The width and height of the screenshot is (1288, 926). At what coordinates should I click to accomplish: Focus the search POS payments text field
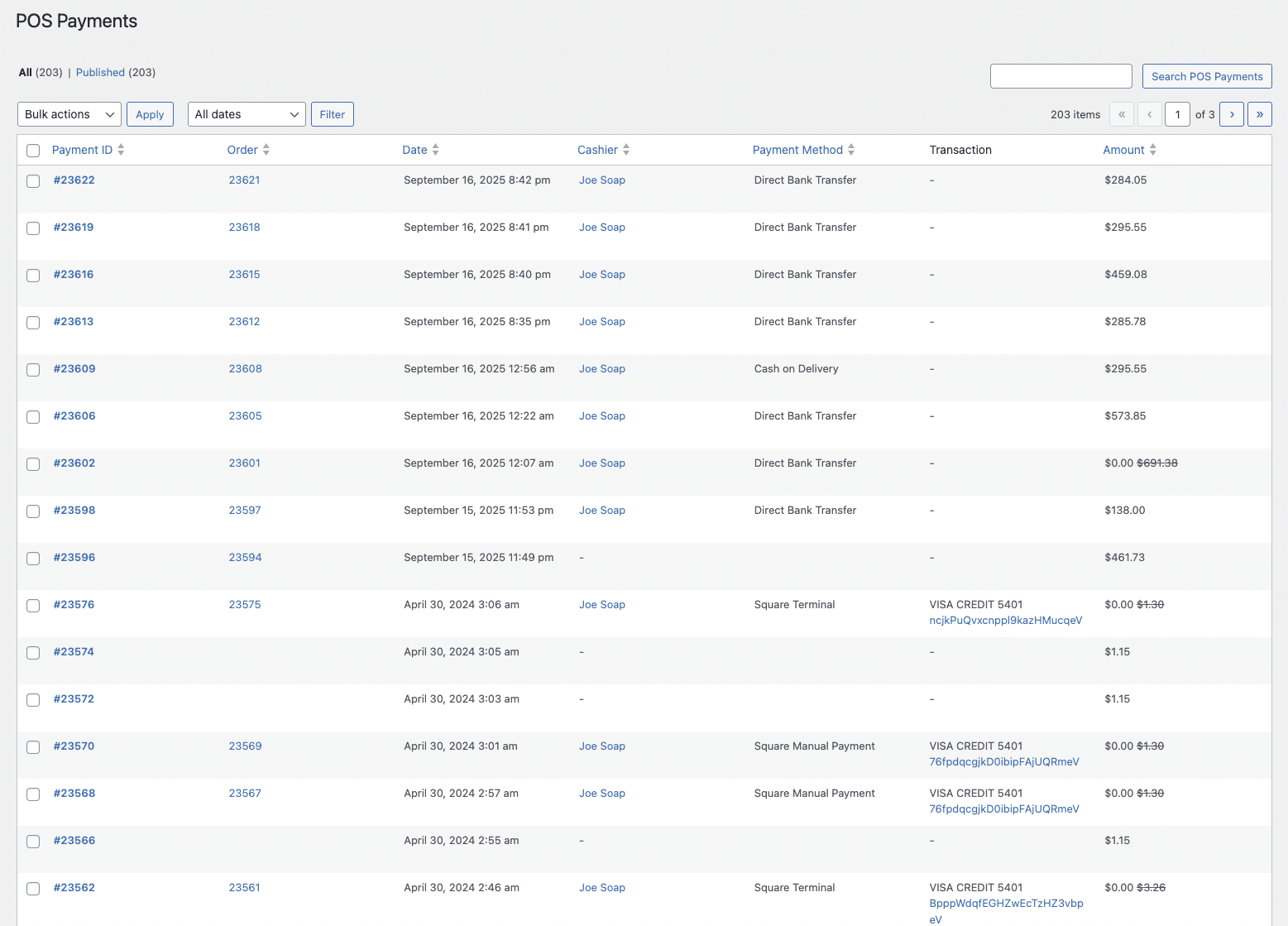[1061, 76]
